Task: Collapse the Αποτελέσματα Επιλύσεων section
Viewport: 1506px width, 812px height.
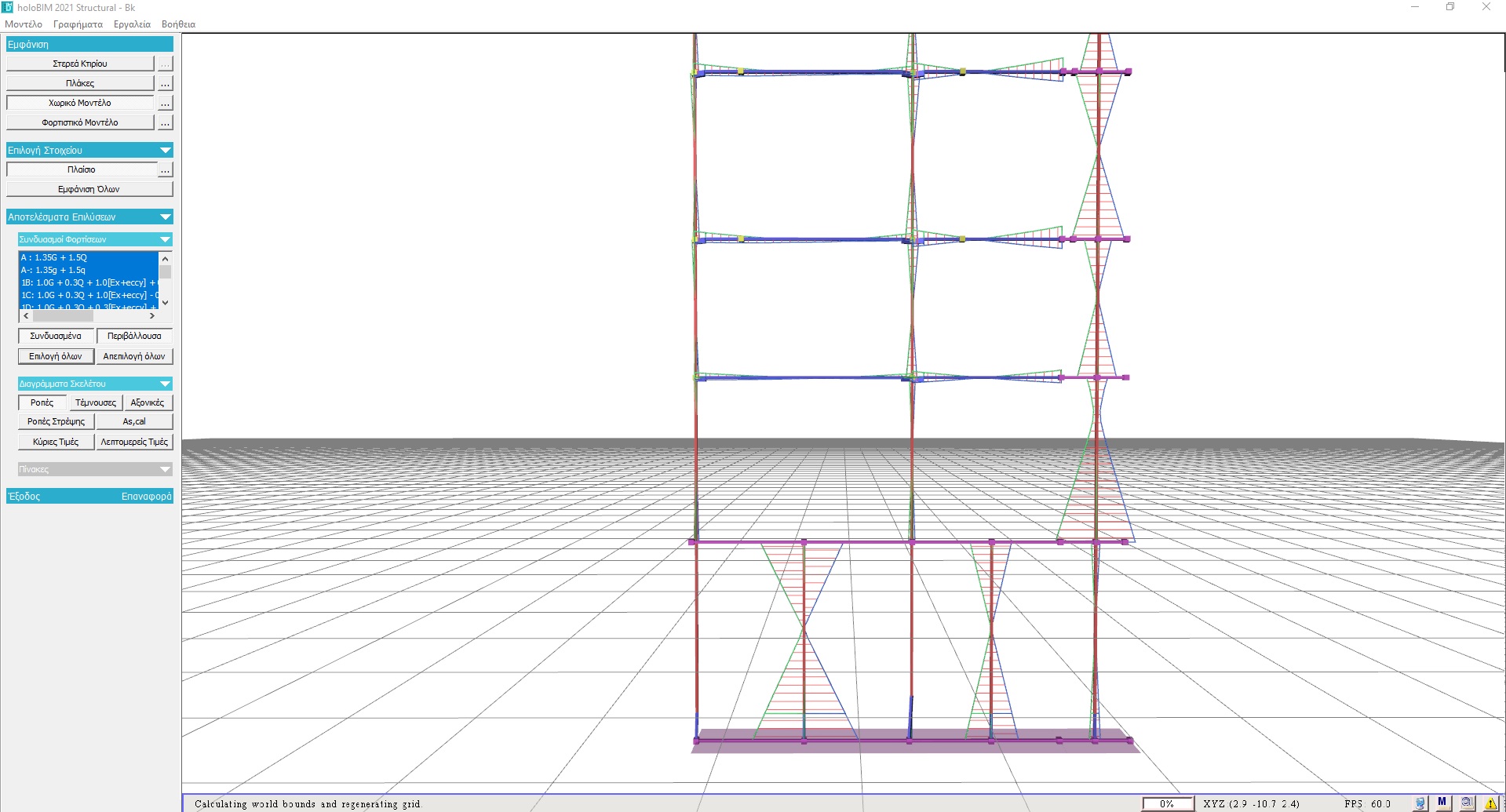Action: point(165,217)
